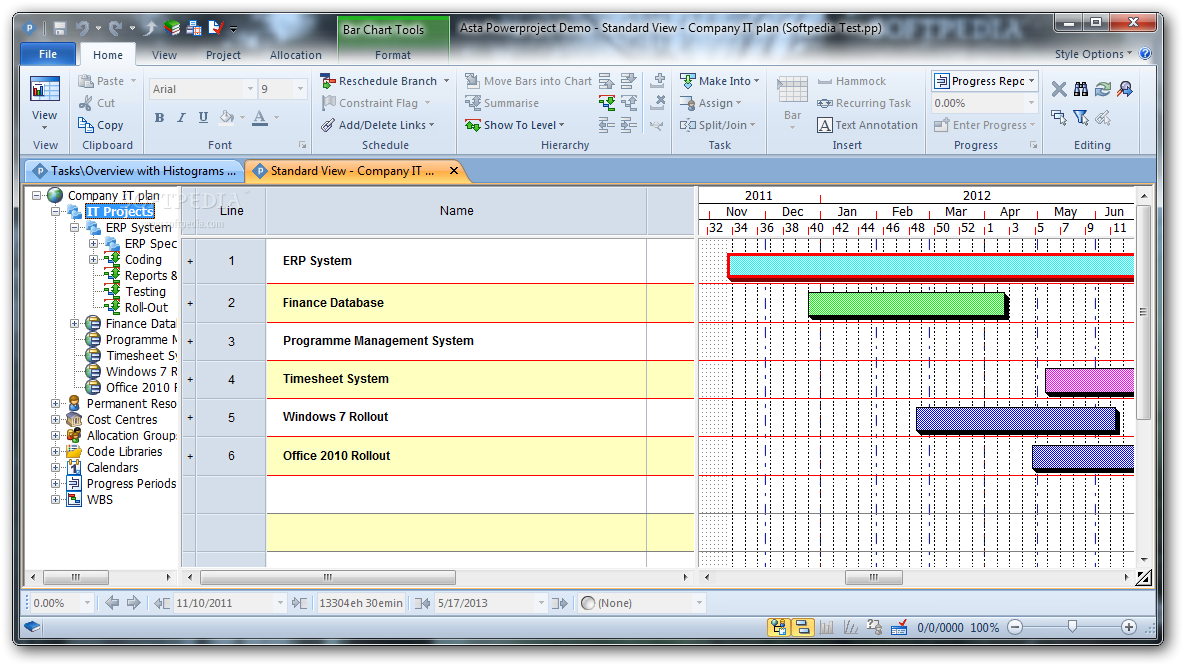This screenshot has height=666, width=1184.
Task: Expand the Permanent Resources tree node
Action: coord(55,403)
